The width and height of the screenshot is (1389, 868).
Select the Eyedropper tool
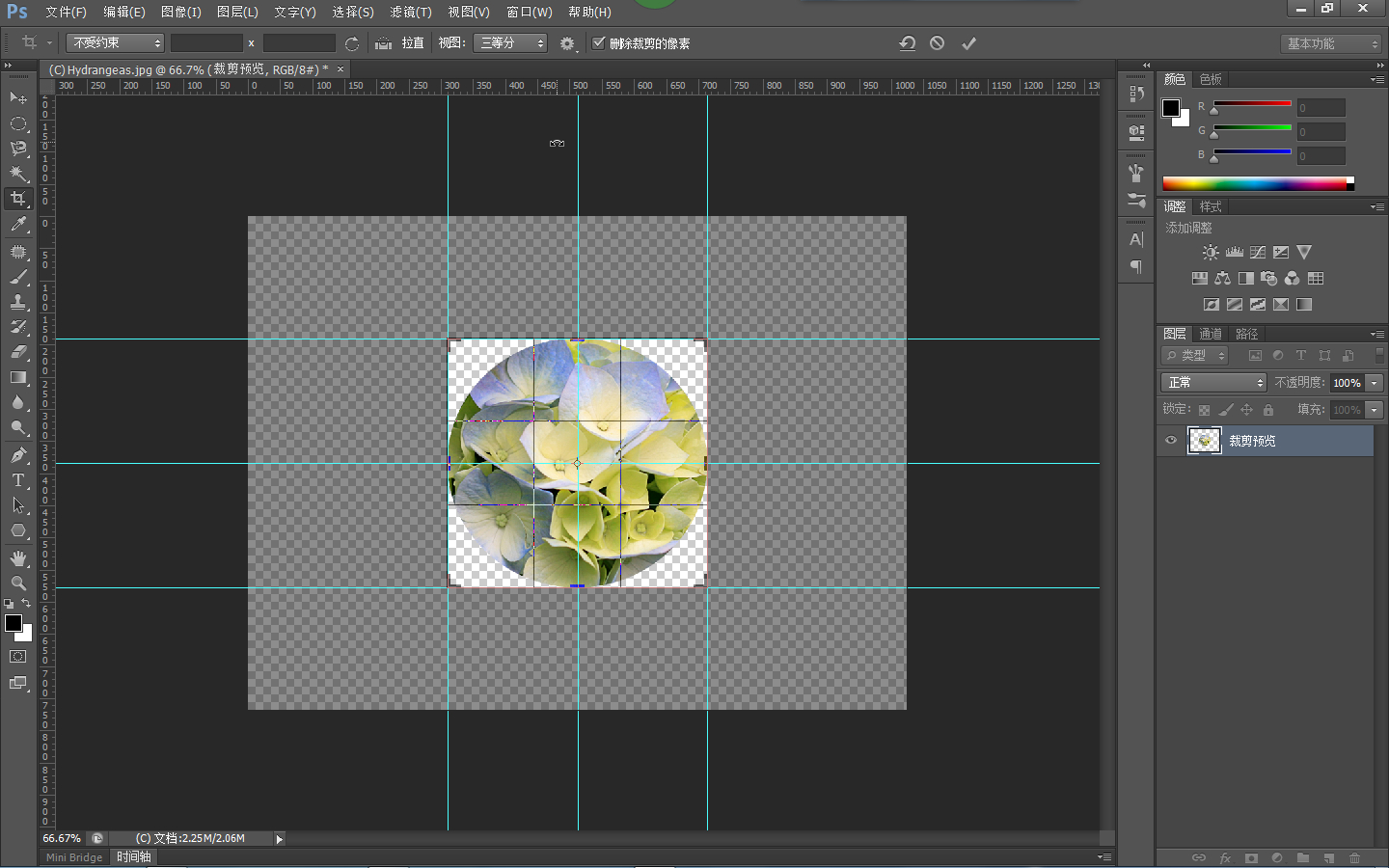coord(17,224)
